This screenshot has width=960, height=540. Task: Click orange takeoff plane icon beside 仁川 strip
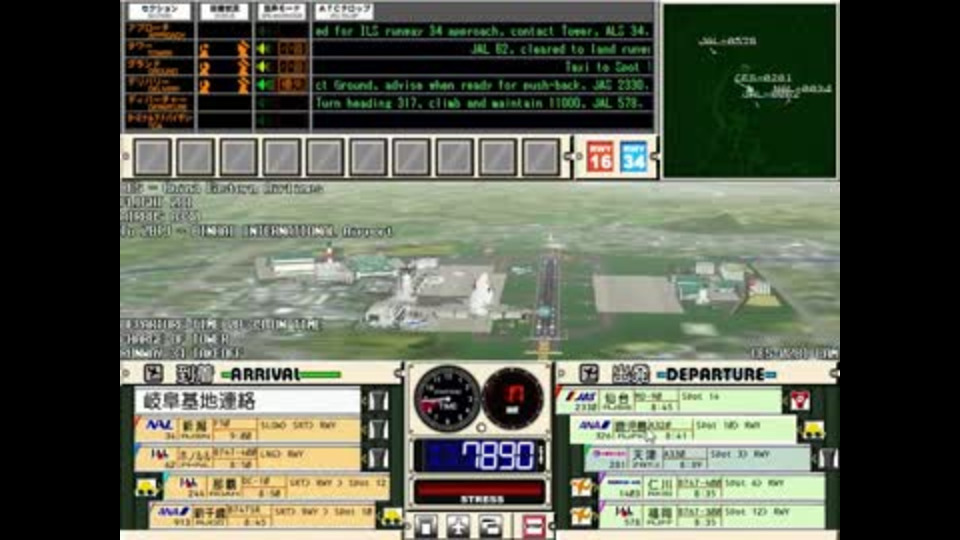tap(581, 487)
